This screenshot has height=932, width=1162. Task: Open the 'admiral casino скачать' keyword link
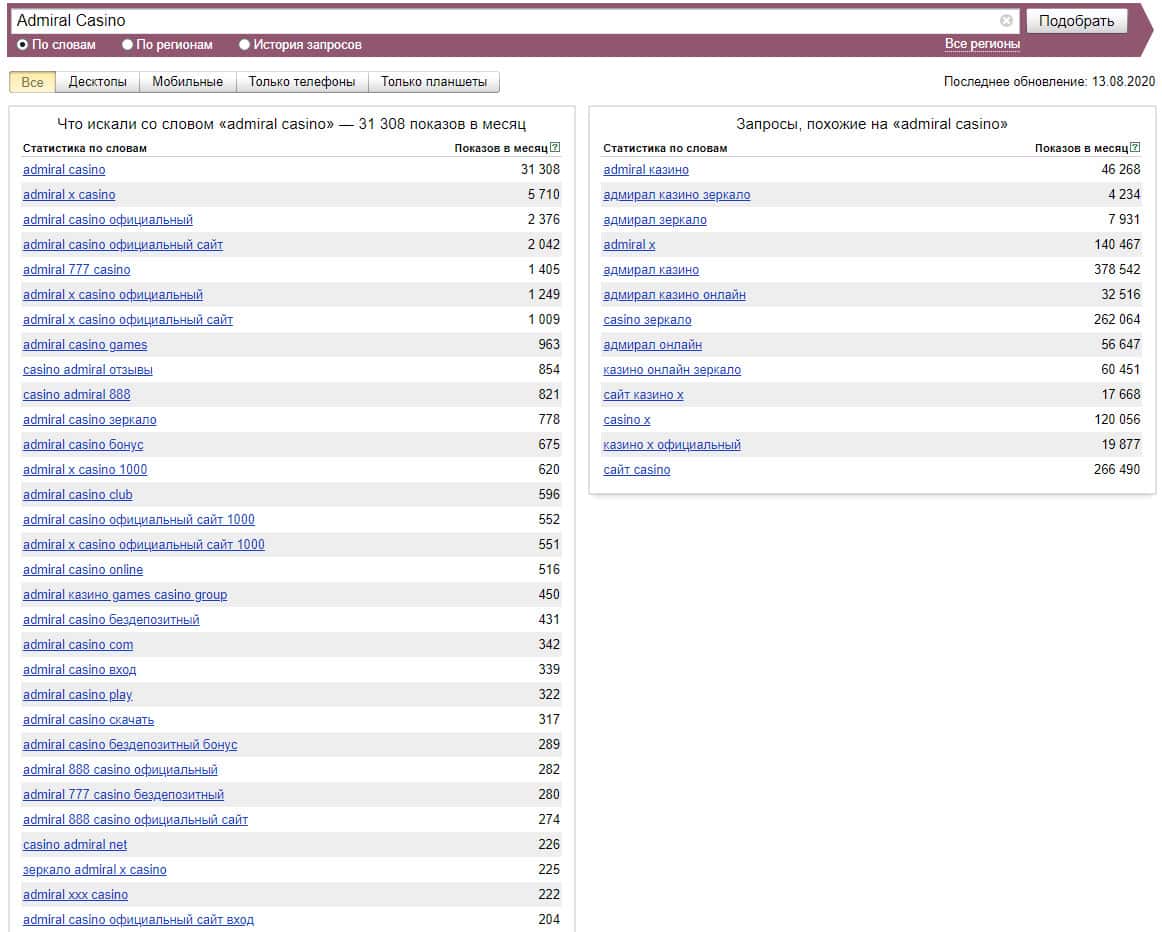88,720
